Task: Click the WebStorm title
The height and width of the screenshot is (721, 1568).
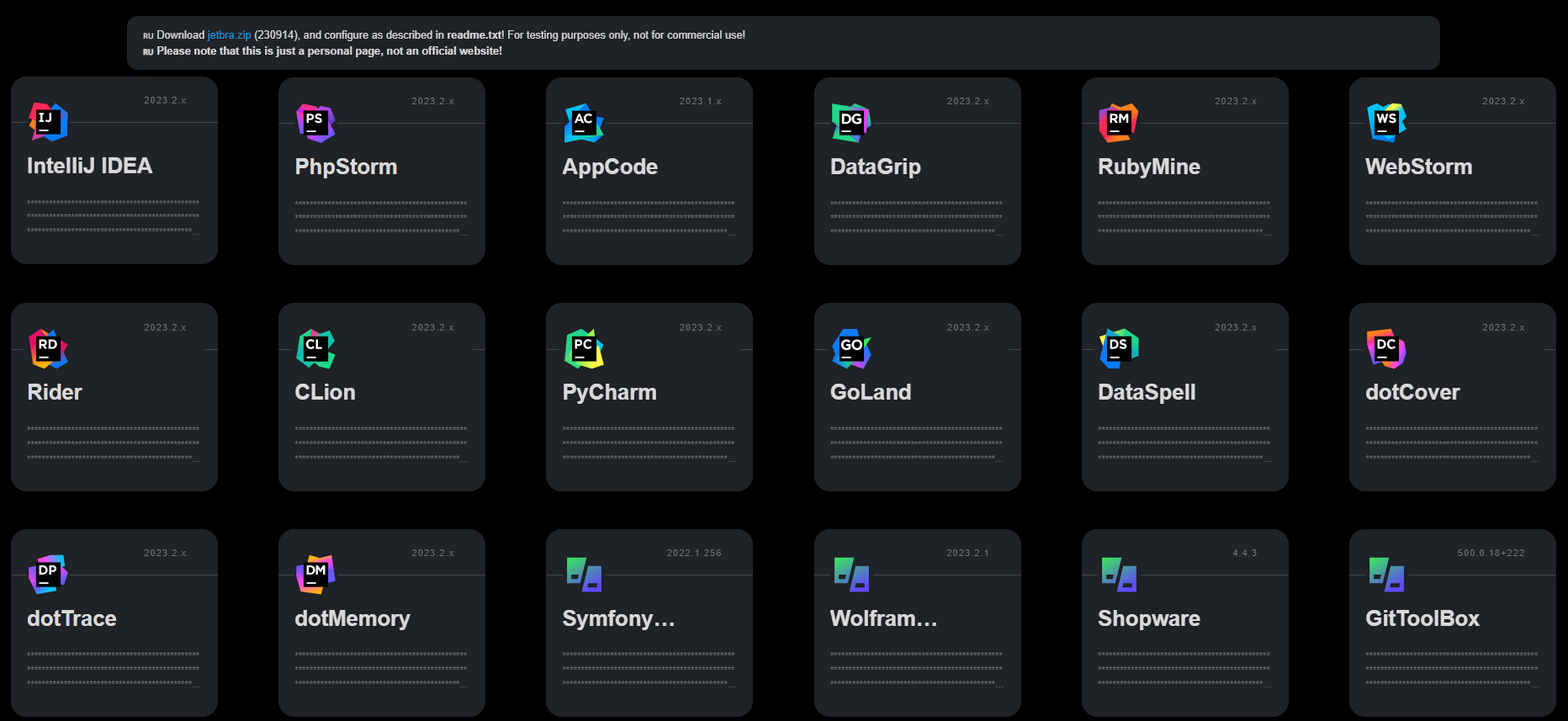Action: (x=1418, y=167)
